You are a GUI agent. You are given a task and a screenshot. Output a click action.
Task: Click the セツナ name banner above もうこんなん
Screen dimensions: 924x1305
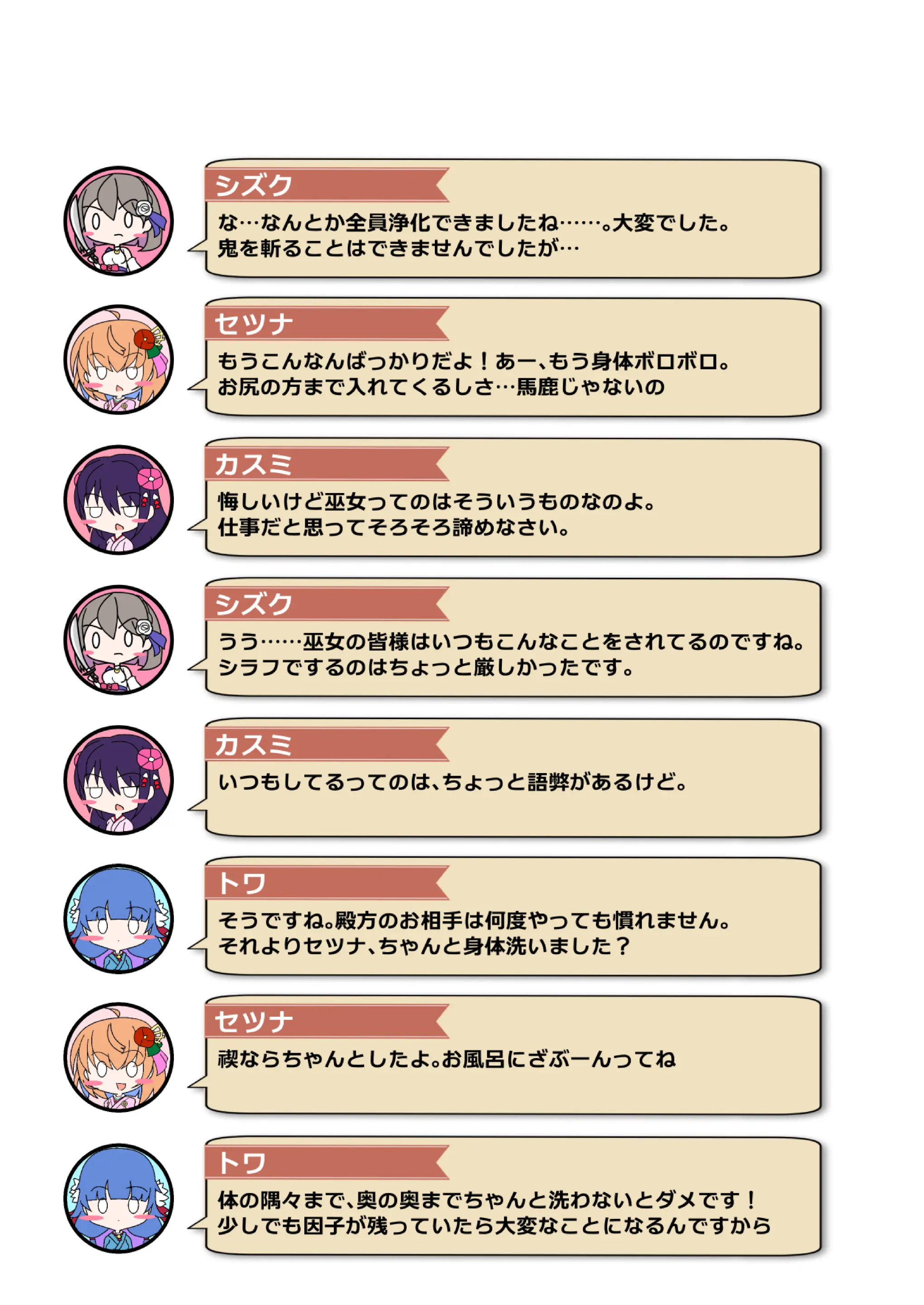point(327,324)
